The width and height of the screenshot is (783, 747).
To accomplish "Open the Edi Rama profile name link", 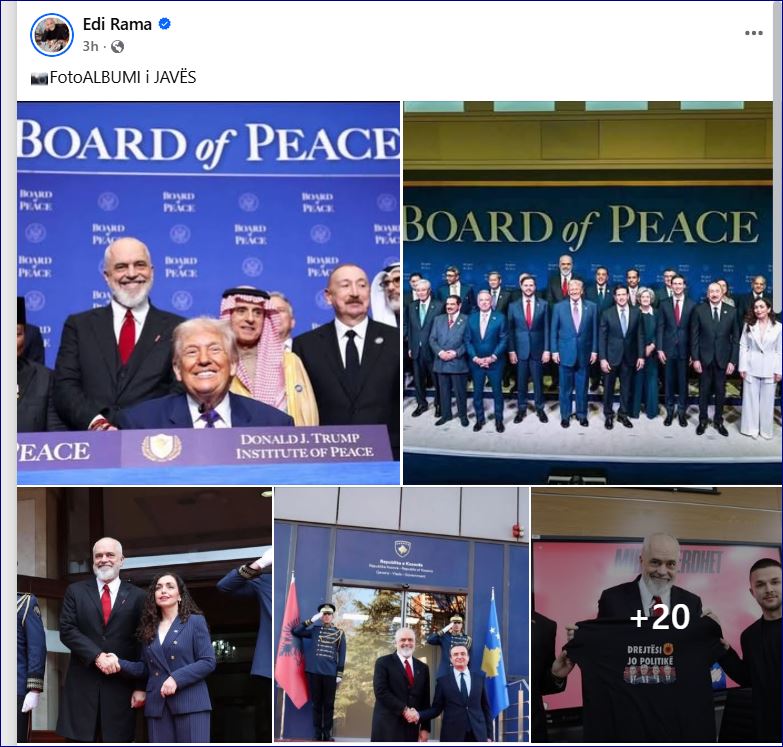I will (117, 24).
